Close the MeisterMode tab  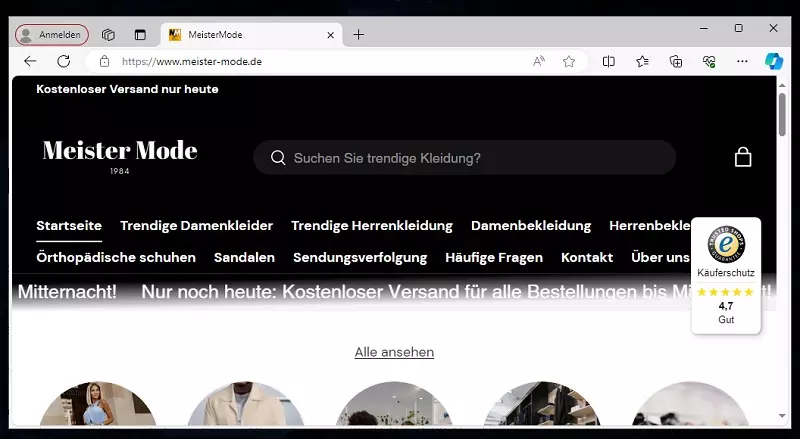coord(330,35)
